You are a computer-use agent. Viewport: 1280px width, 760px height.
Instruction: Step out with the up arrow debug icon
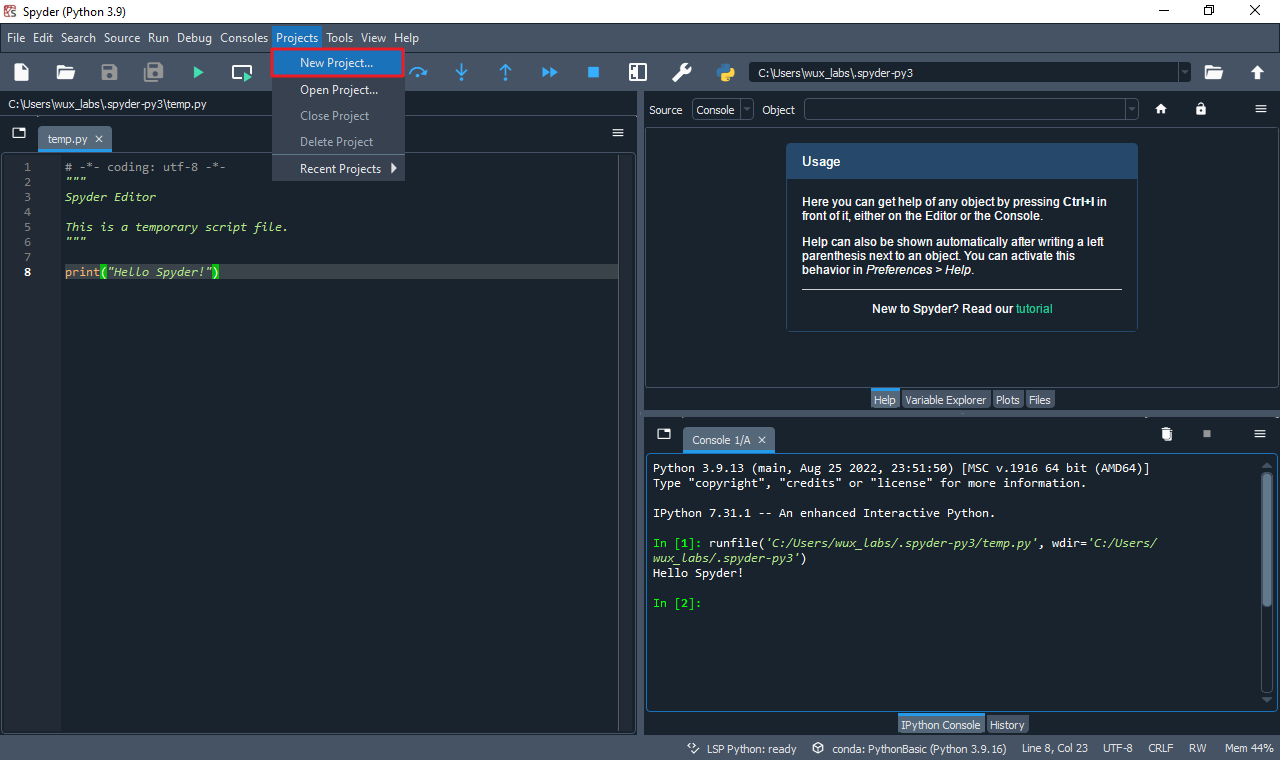[x=506, y=72]
